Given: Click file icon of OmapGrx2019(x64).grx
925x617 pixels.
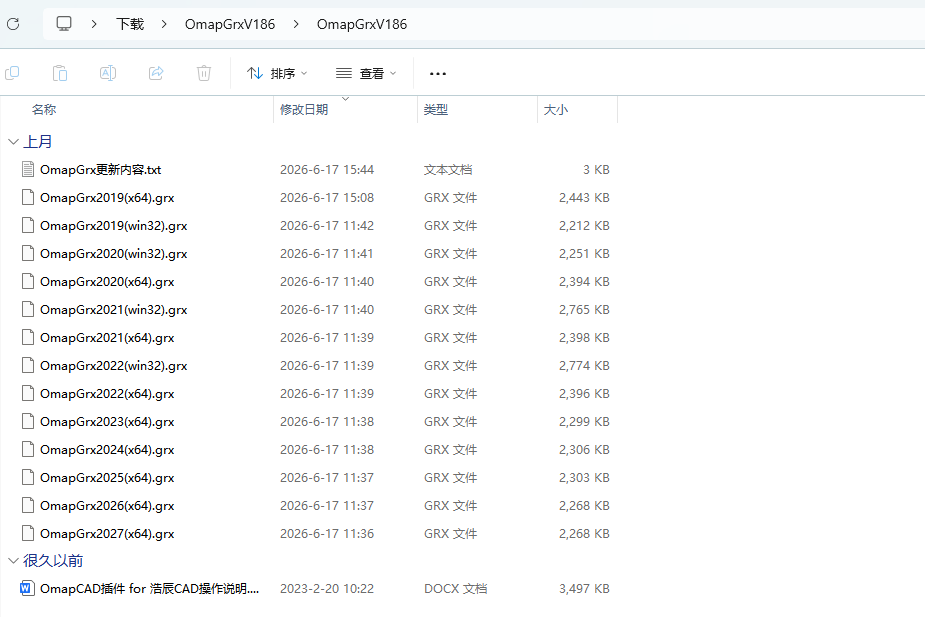Looking at the screenshot, I should click(x=28, y=197).
